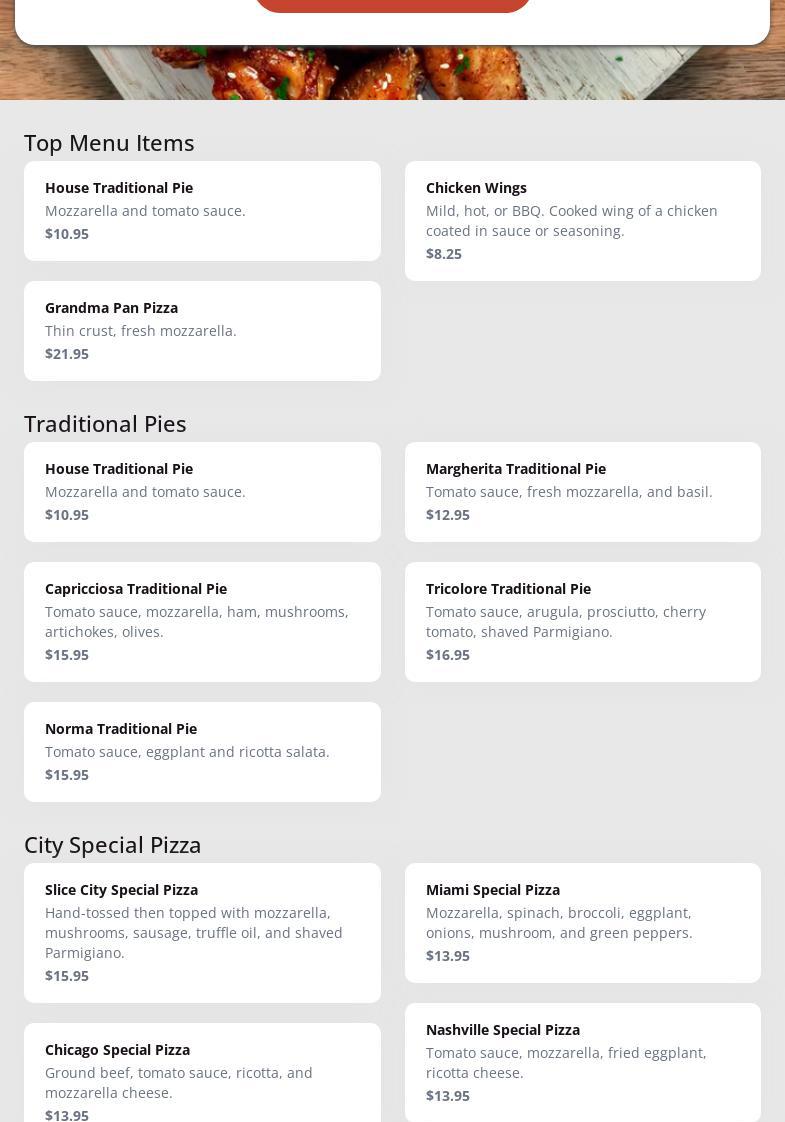Pick the Tricolore Traditional Pie card
The width and height of the screenshot is (785, 1122).
582,621
